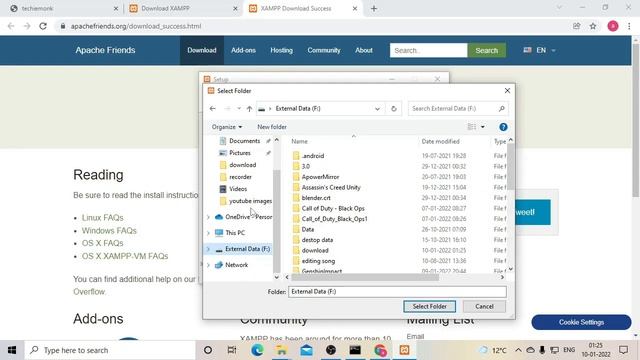Open File Explorer from taskbar
The height and width of the screenshot is (360, 640).
click(x=282, y=350)
